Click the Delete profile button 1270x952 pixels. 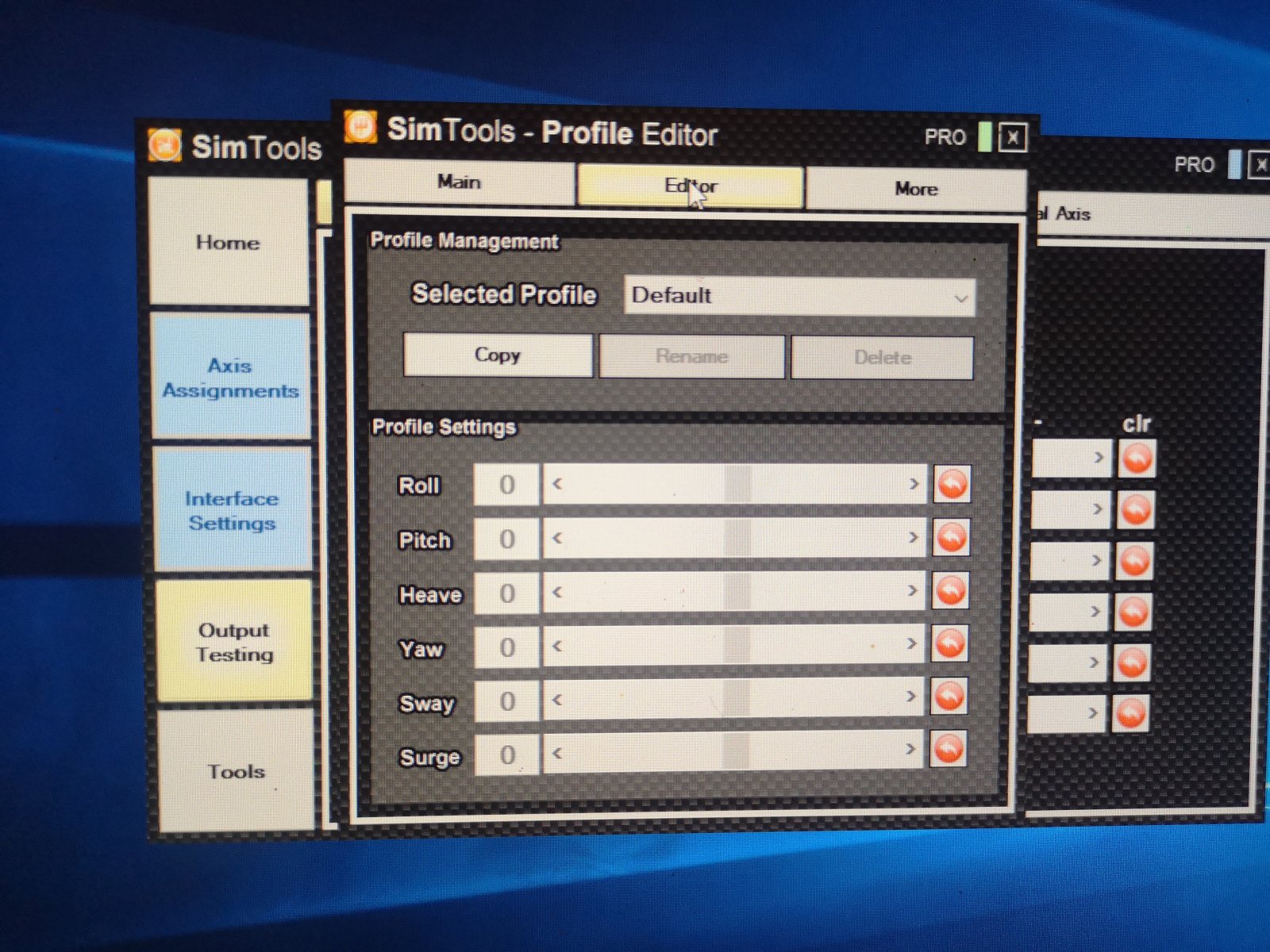click(882, 358)
